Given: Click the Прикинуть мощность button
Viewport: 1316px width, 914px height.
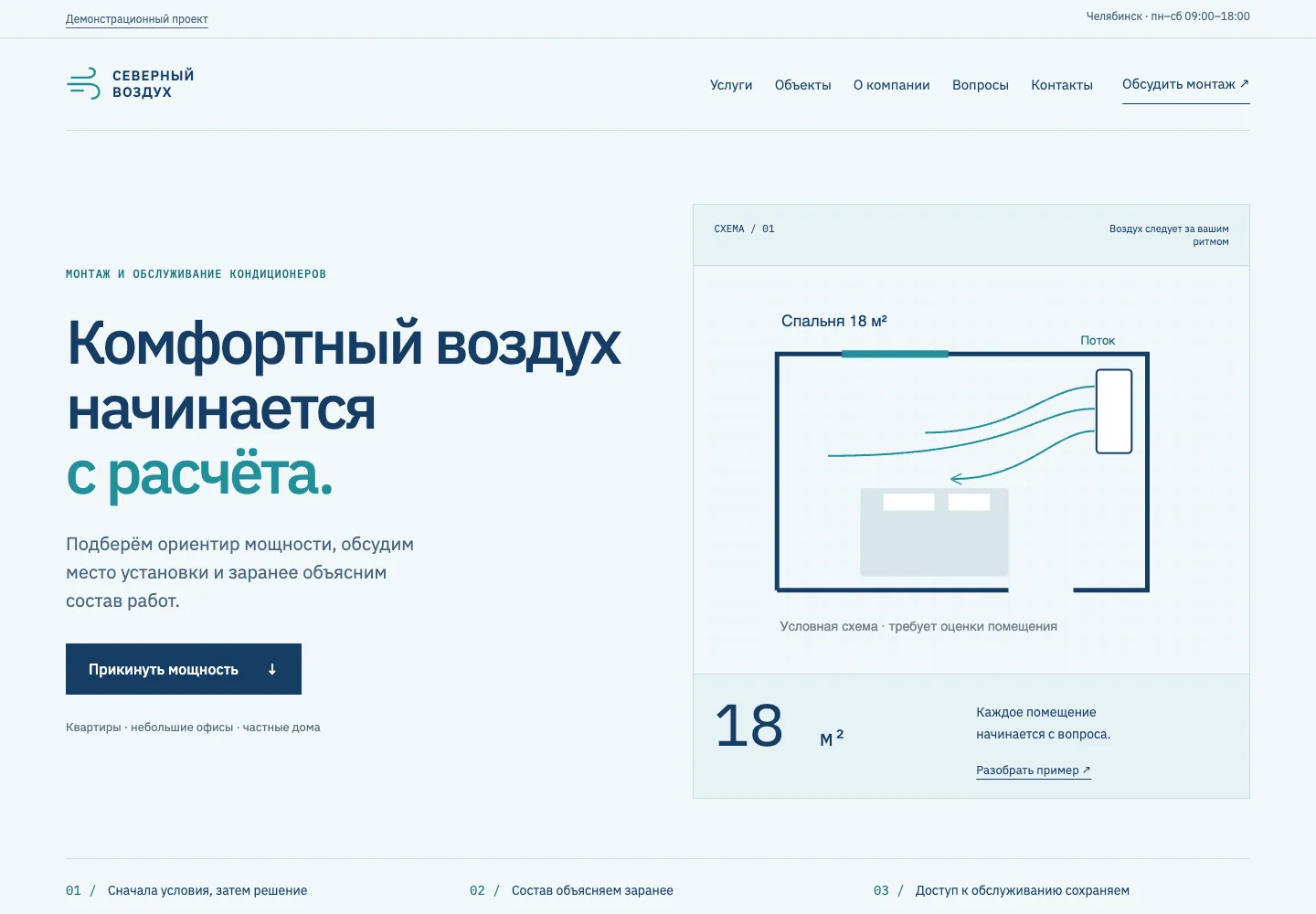Looking at the screenshot, I should pyautogui.click(x=184, y=669).
